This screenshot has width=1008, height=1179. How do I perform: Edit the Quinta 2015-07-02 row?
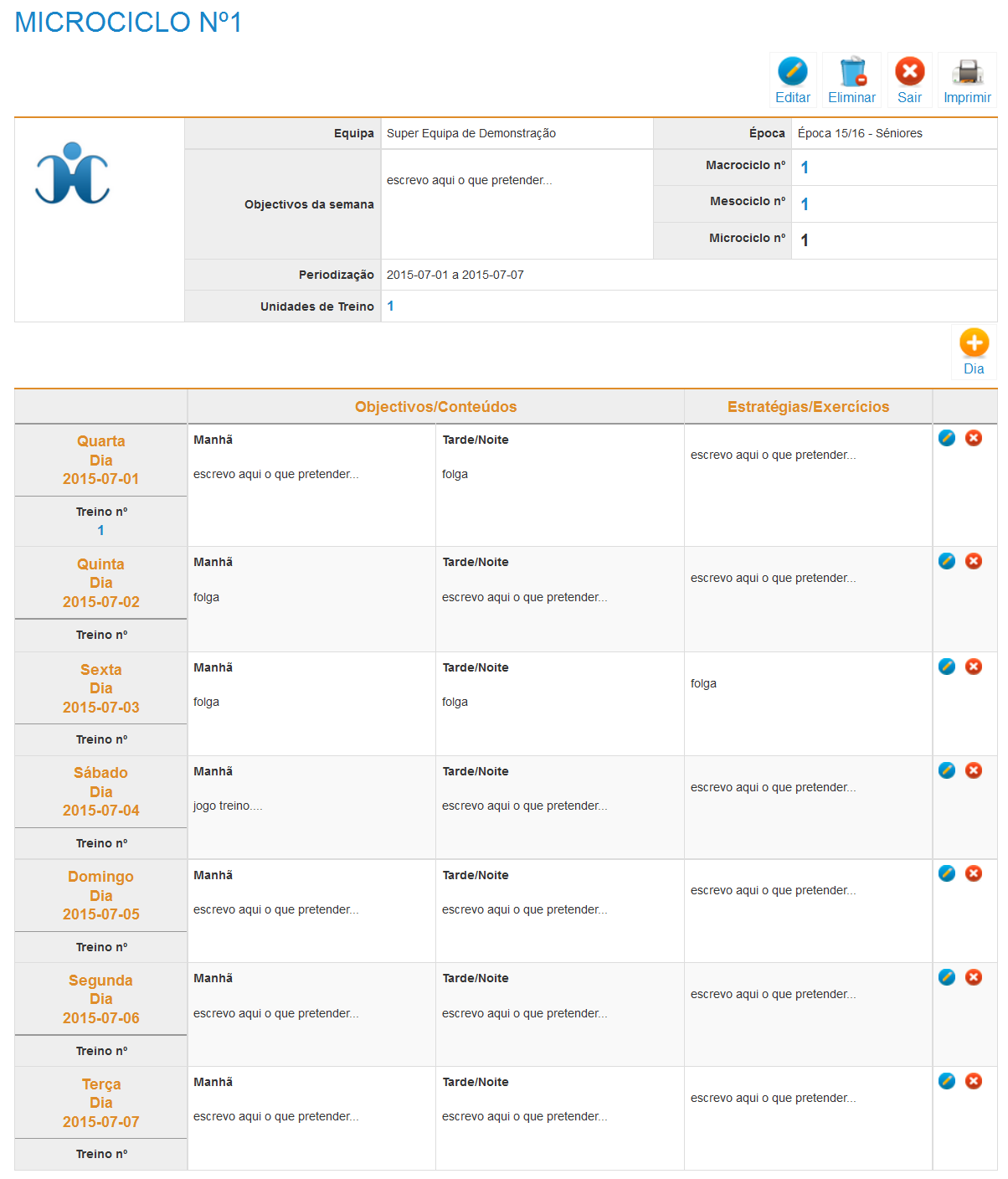tap(947, 561)
